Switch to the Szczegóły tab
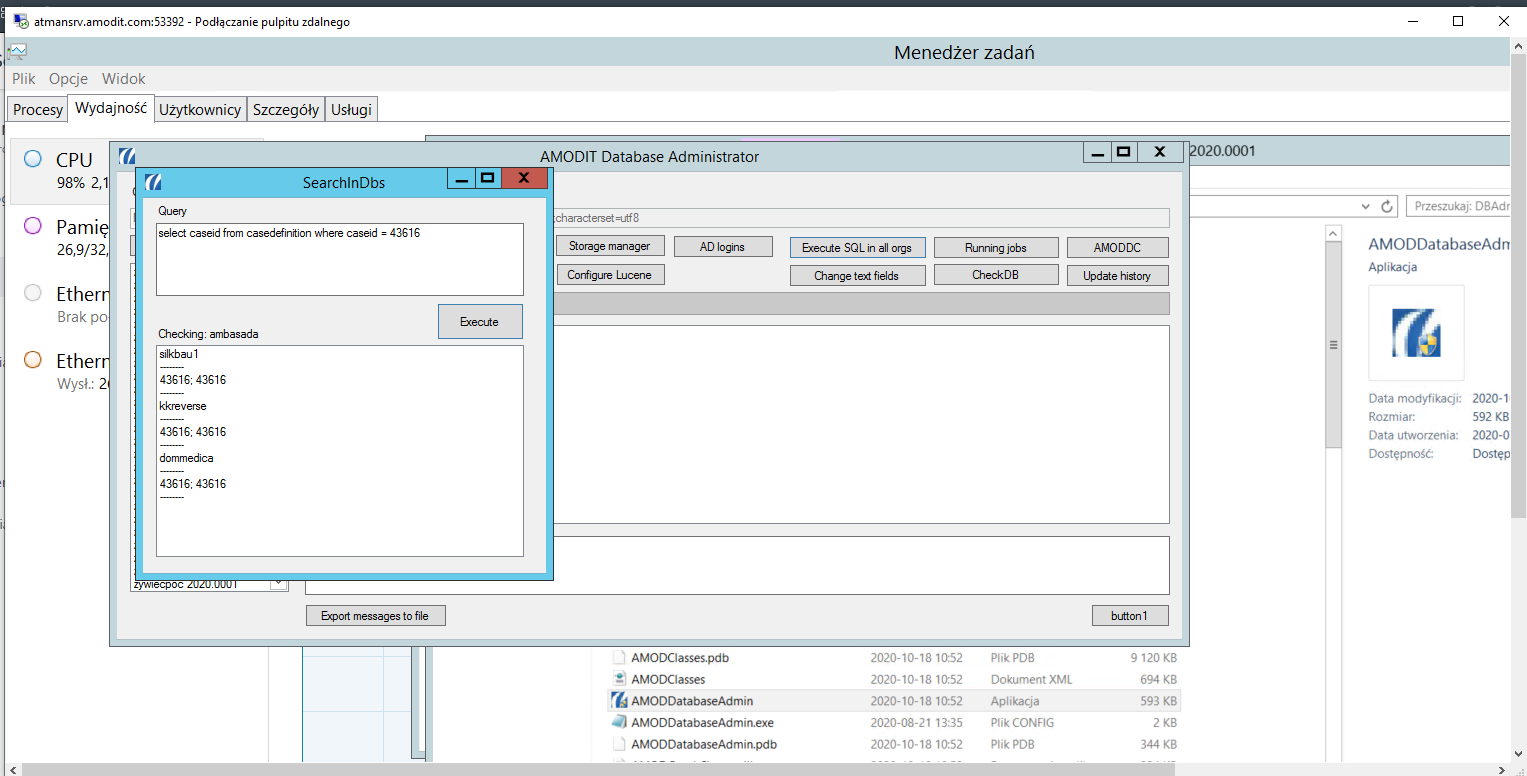The width and height of the screenshot is (1527, 776). tap(286, 109)
